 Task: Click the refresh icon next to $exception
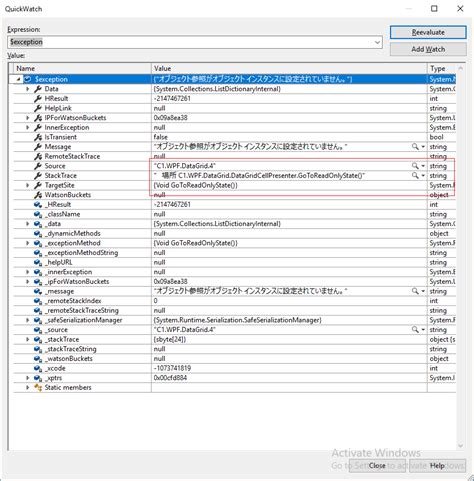28,79
